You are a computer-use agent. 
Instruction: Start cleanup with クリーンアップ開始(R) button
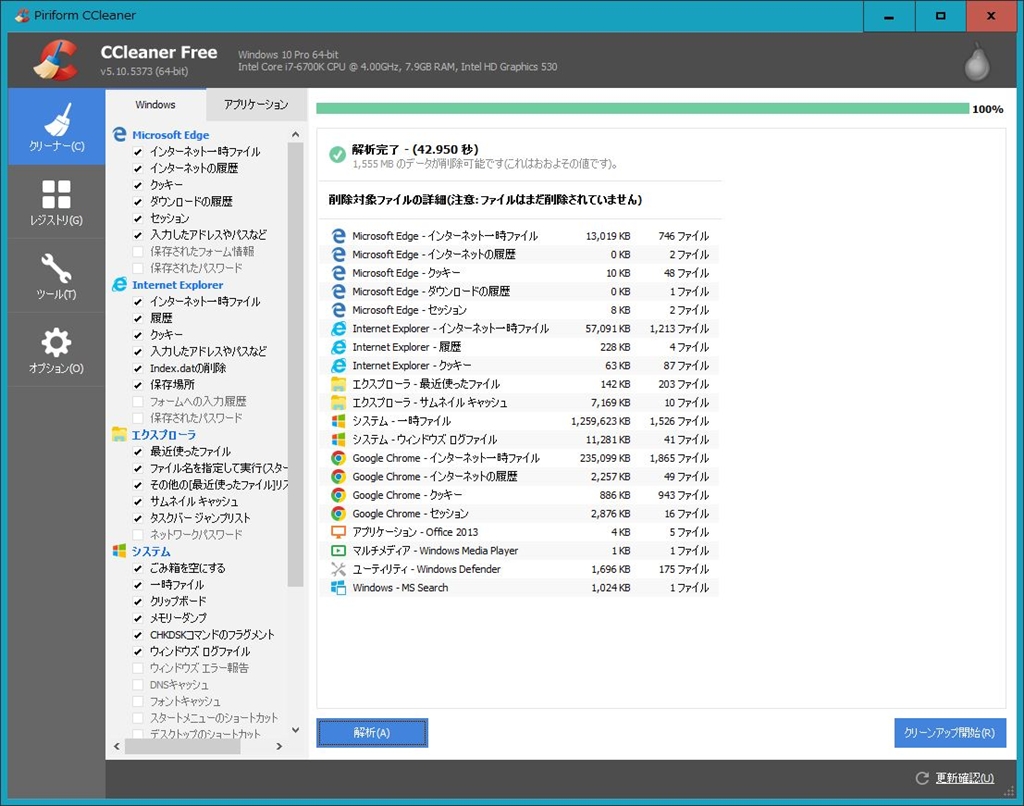(x=950, y=733)
